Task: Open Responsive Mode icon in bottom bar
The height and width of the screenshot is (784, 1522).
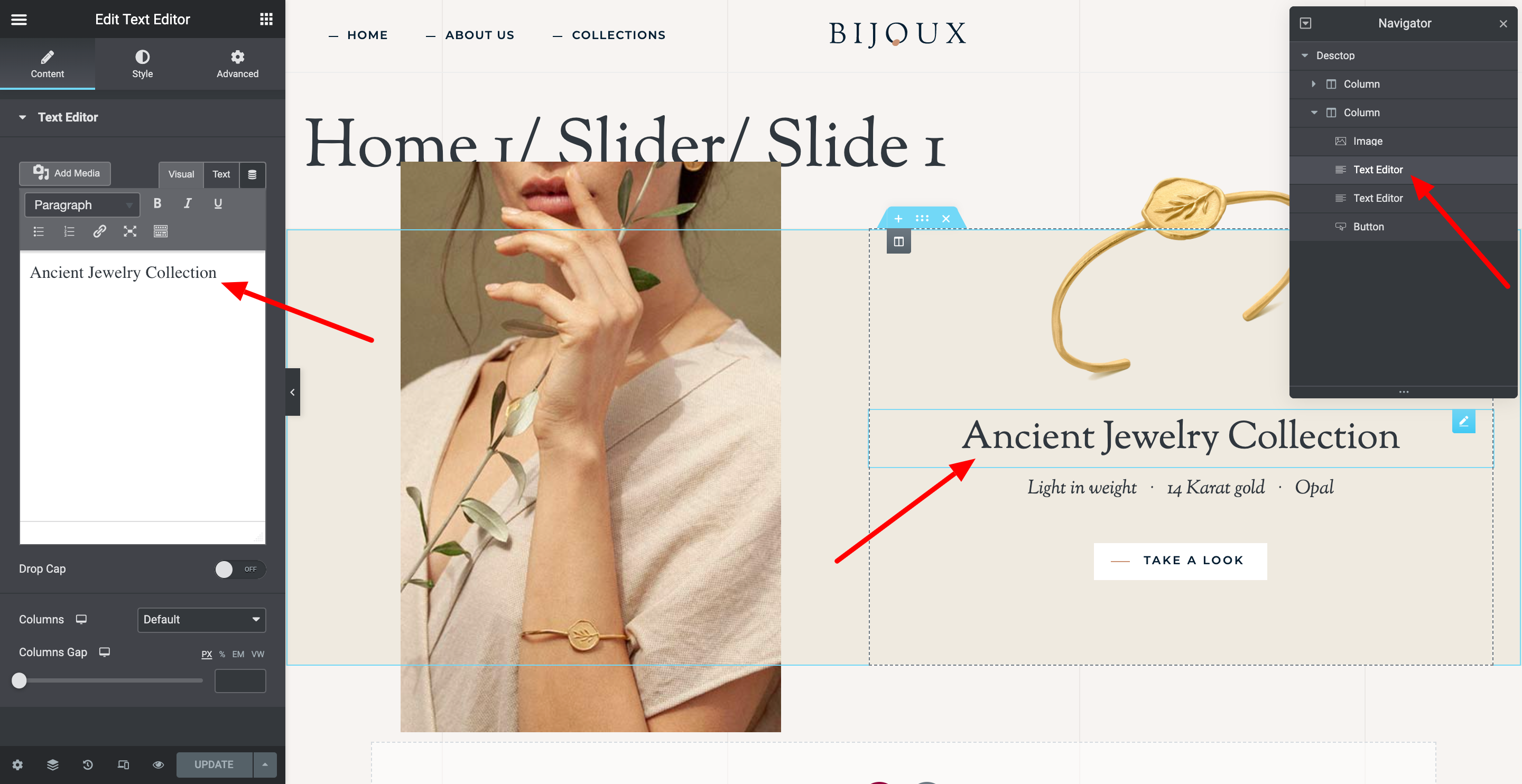Action: tap(123, 764)
